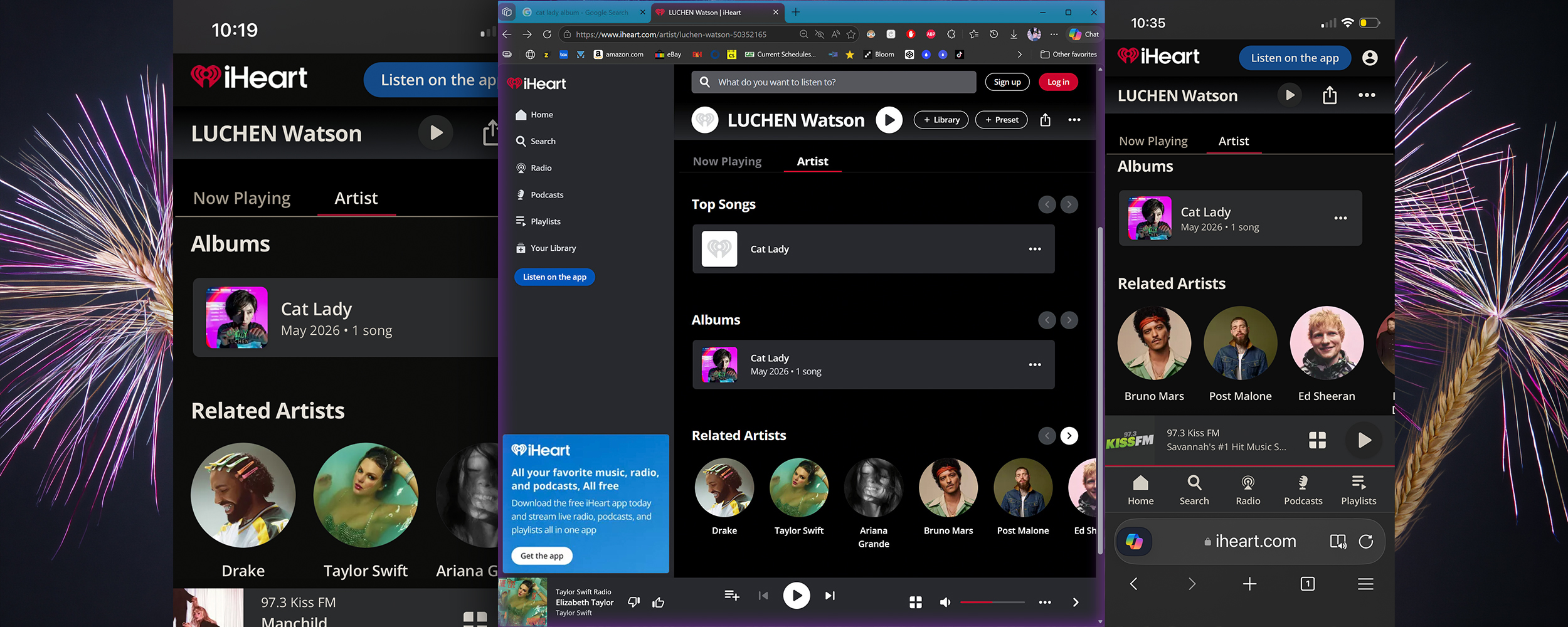This screenshot has width=1568, height=627.
Task: Click the thumbs up icon in the player bar
Action: (658, 602)
